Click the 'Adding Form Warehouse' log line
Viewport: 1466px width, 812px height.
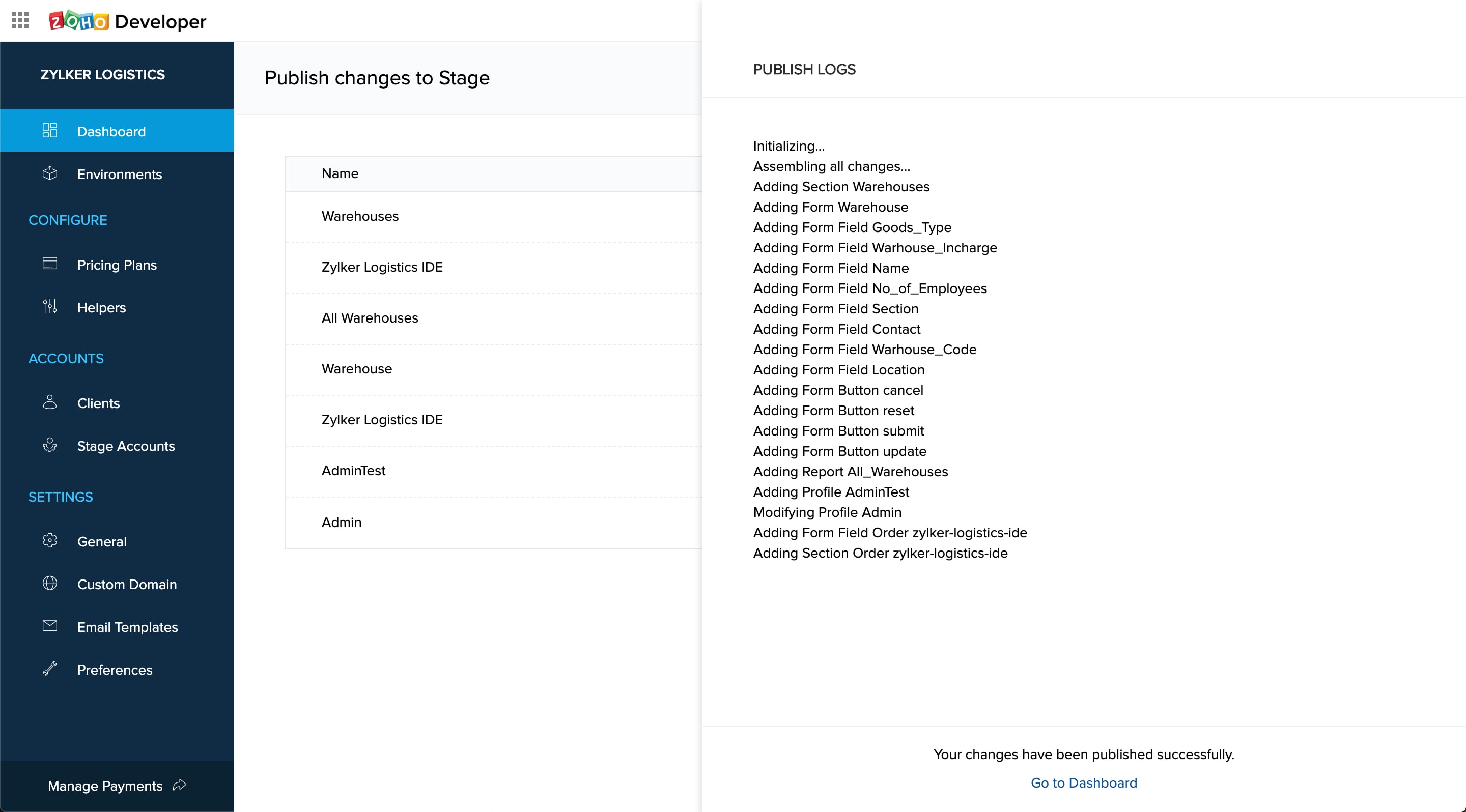coord(830,207)
